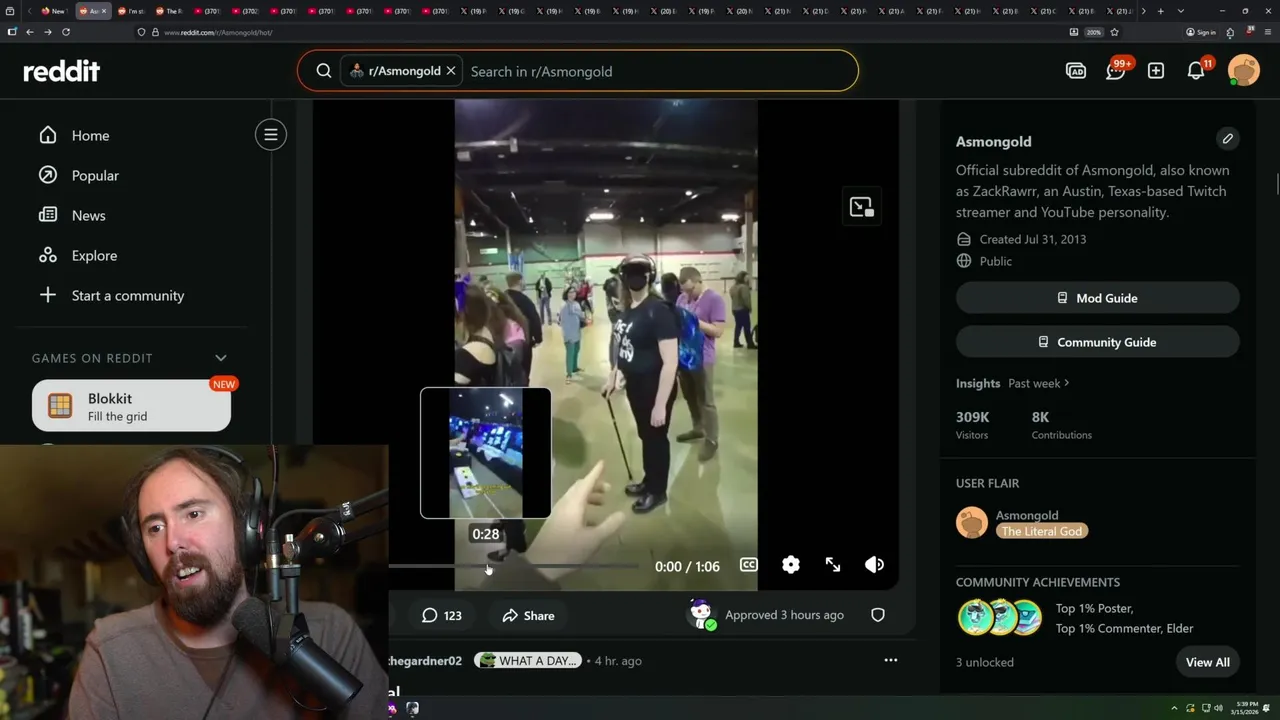Open the Blokkit game card

(x=131, y=407)
